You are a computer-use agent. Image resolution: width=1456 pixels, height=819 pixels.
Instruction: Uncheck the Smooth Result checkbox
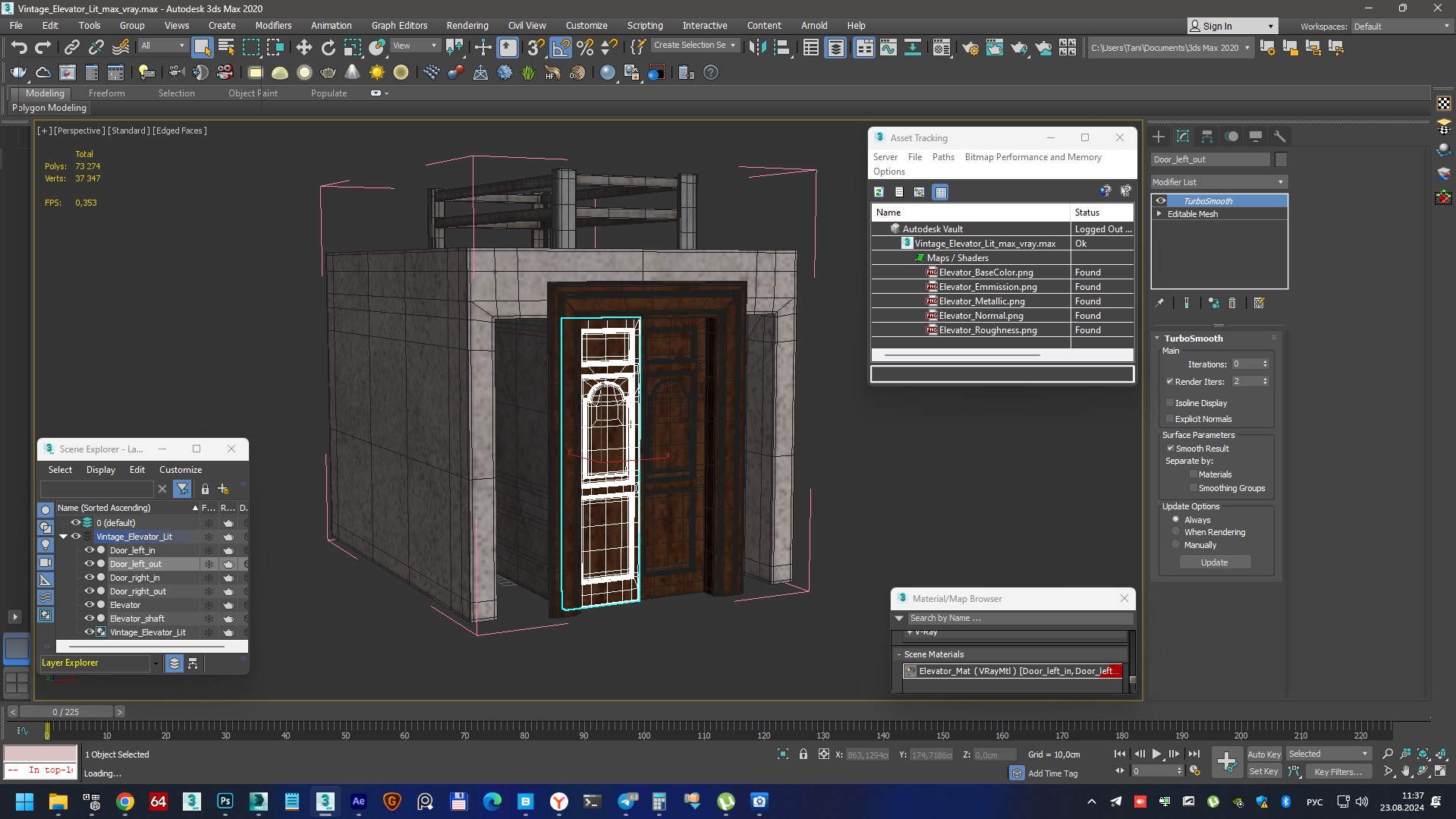click(x=1171, y=448)
